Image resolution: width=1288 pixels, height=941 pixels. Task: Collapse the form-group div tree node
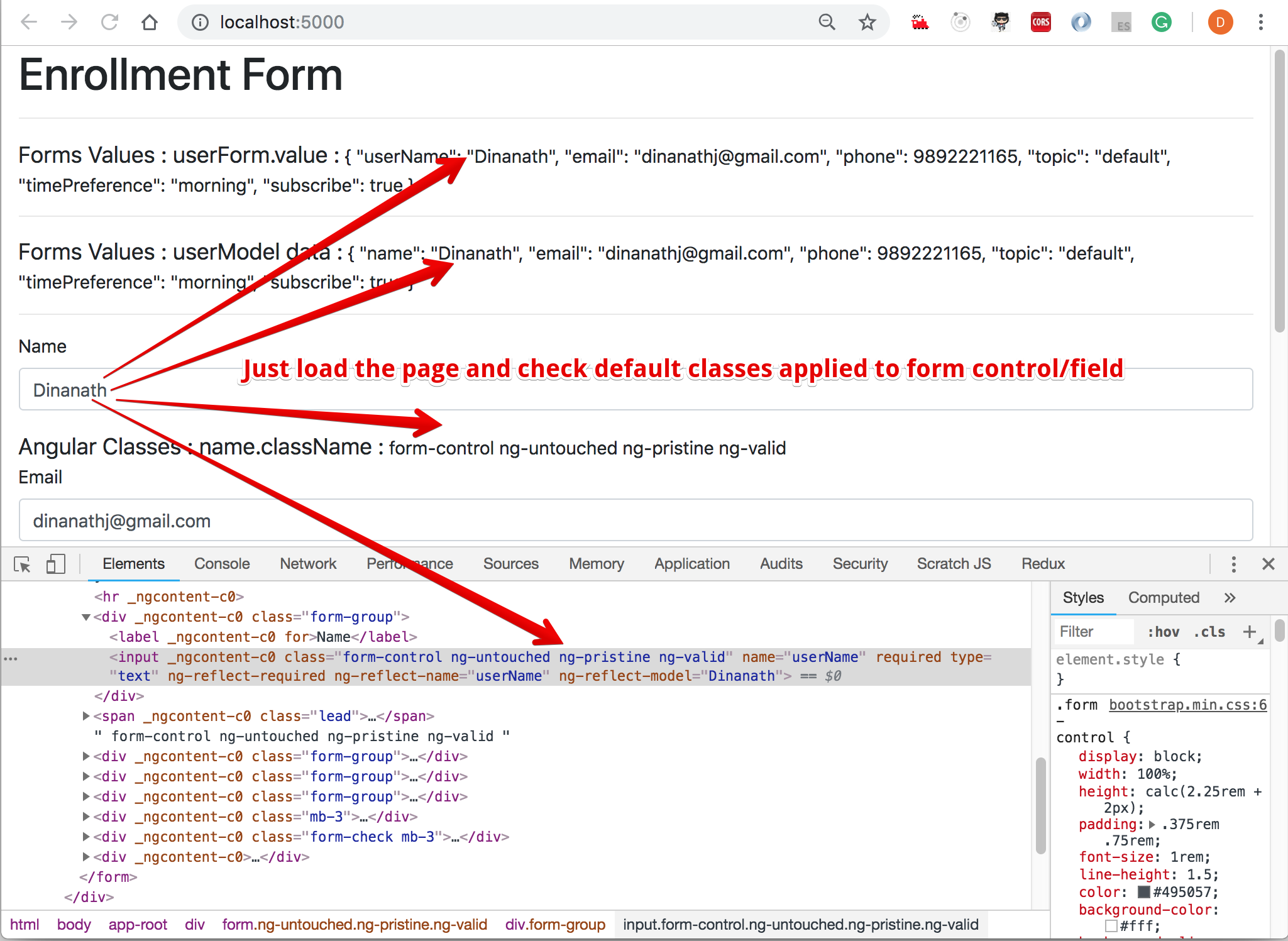point(86,617)
